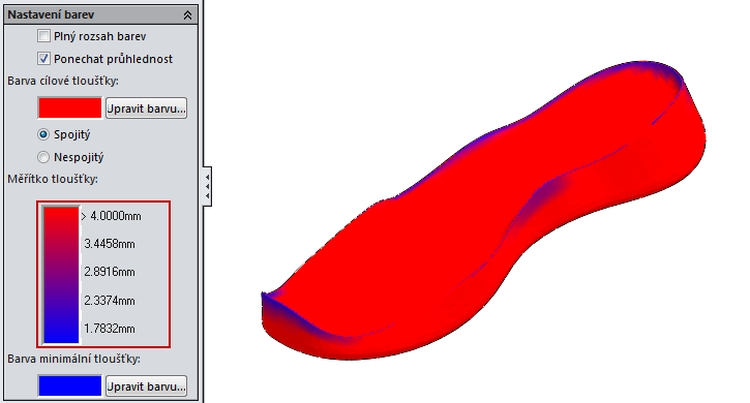Select the Spojitý radio option
This screenshot has height=403, width=750.
click(x=43, y=134)
